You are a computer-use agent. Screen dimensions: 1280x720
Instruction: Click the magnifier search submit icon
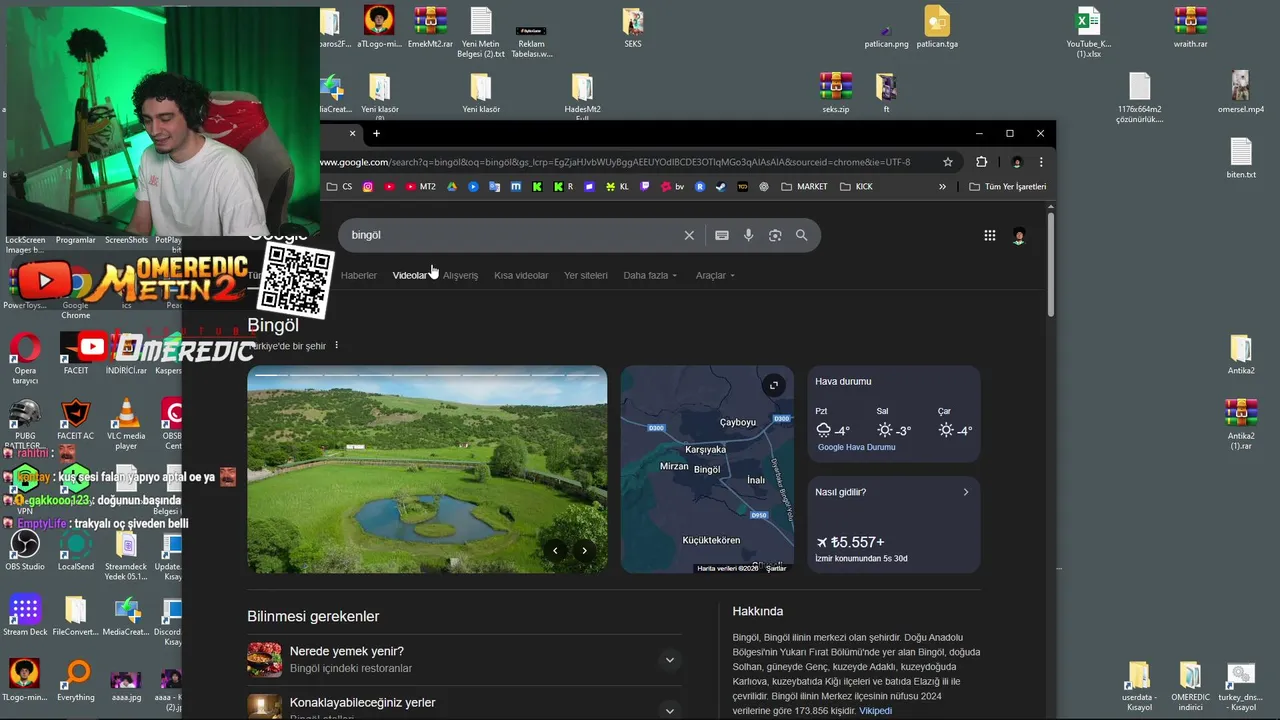(x=801, y=235)
